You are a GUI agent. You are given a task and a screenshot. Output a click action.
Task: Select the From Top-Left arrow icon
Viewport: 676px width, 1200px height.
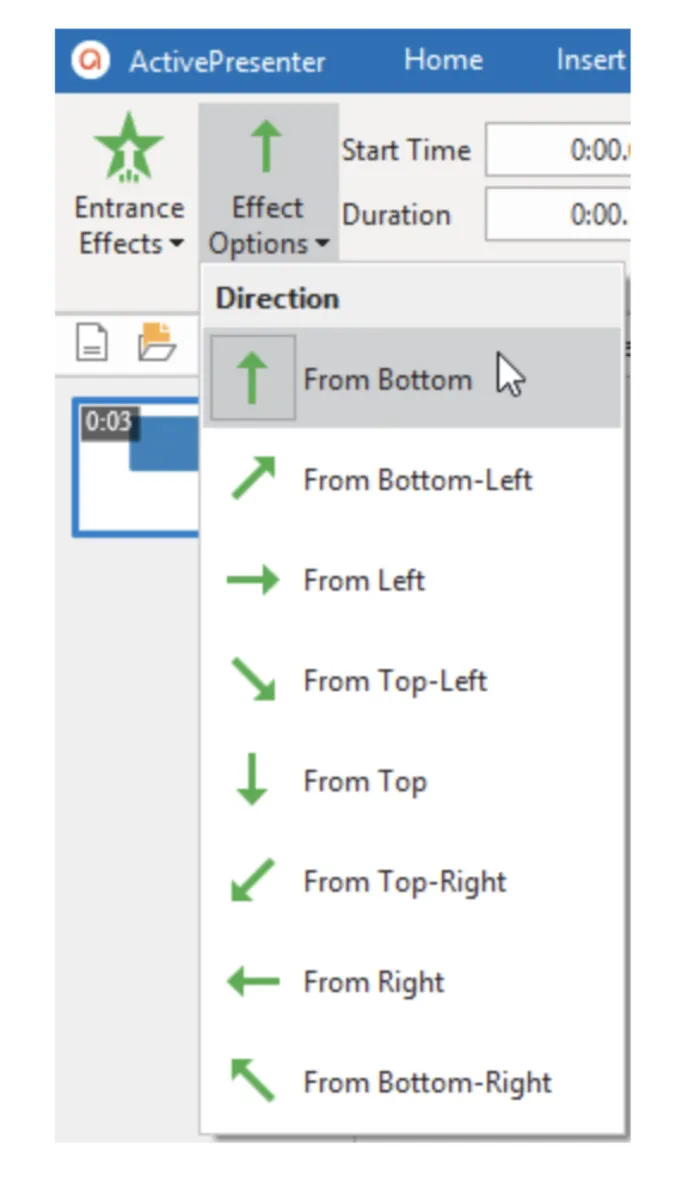[x=252, y=681]
